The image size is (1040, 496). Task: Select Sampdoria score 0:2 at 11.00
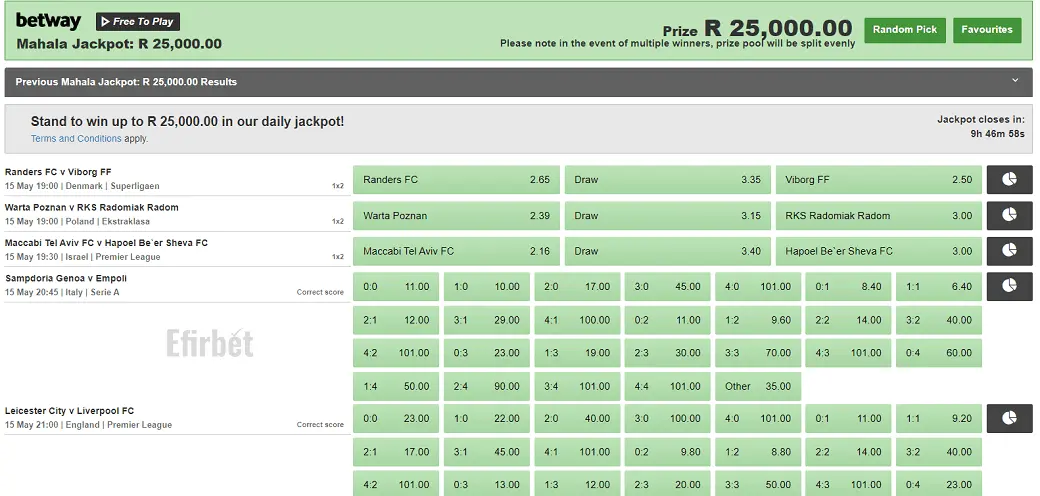(667, 320)
